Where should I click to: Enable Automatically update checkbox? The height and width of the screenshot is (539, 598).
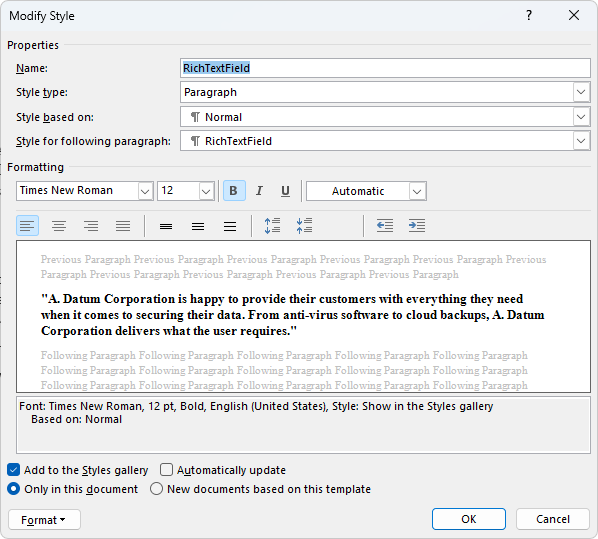tap(166, 470)
